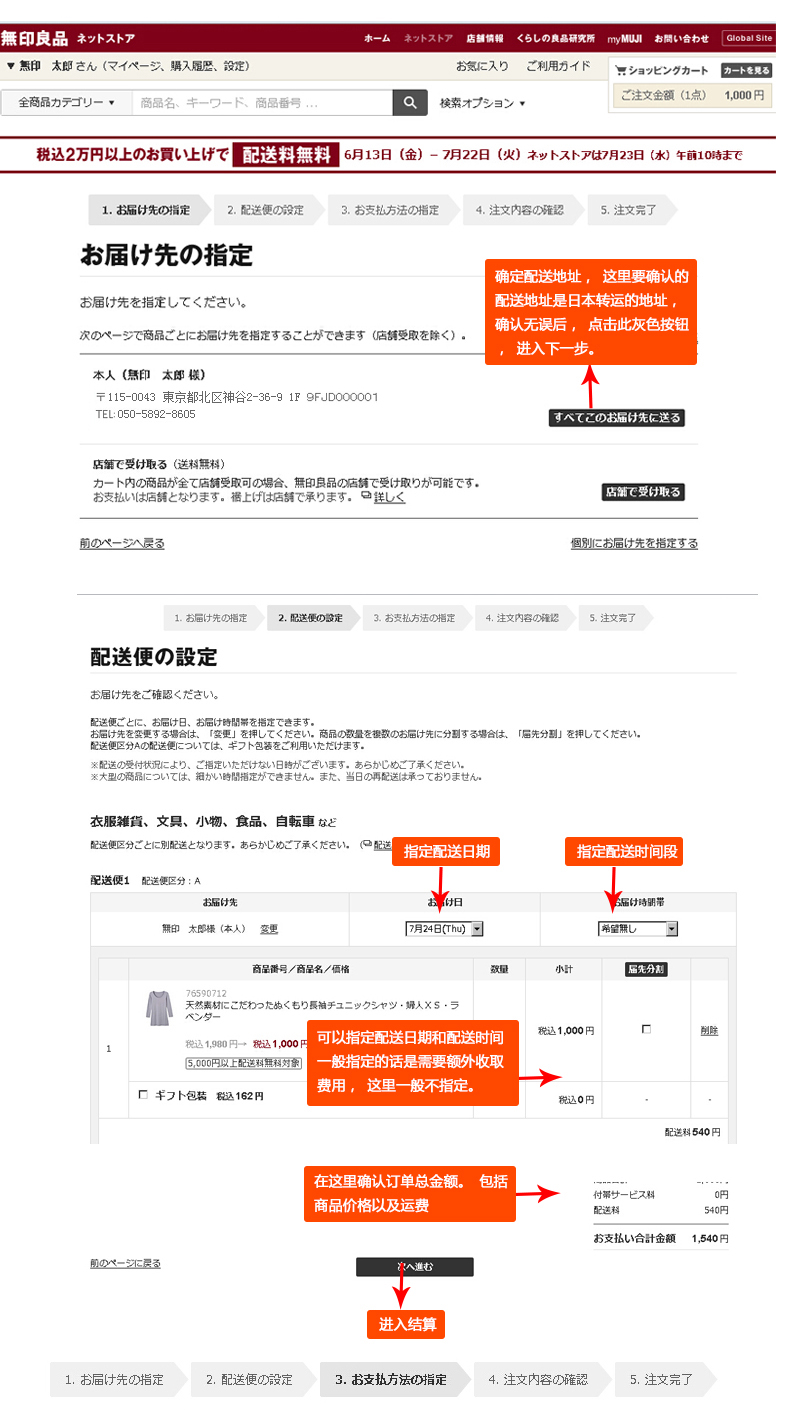Click the Global Site button
This screenshot has width=792, height=1410.
click(x=749, y=38)
